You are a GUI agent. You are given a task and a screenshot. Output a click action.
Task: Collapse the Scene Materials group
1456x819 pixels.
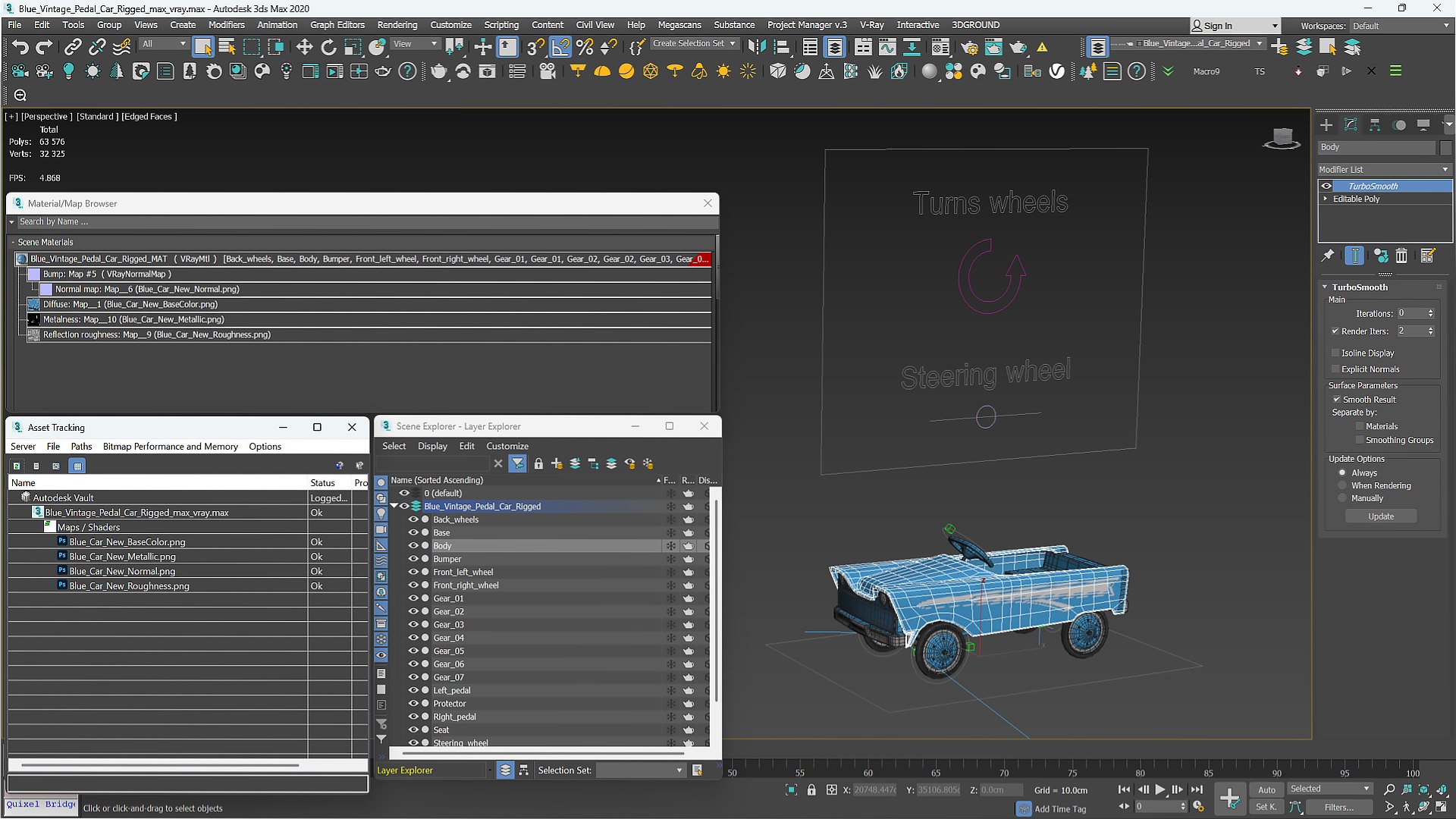pyautogui.click(x=13, y=243)
